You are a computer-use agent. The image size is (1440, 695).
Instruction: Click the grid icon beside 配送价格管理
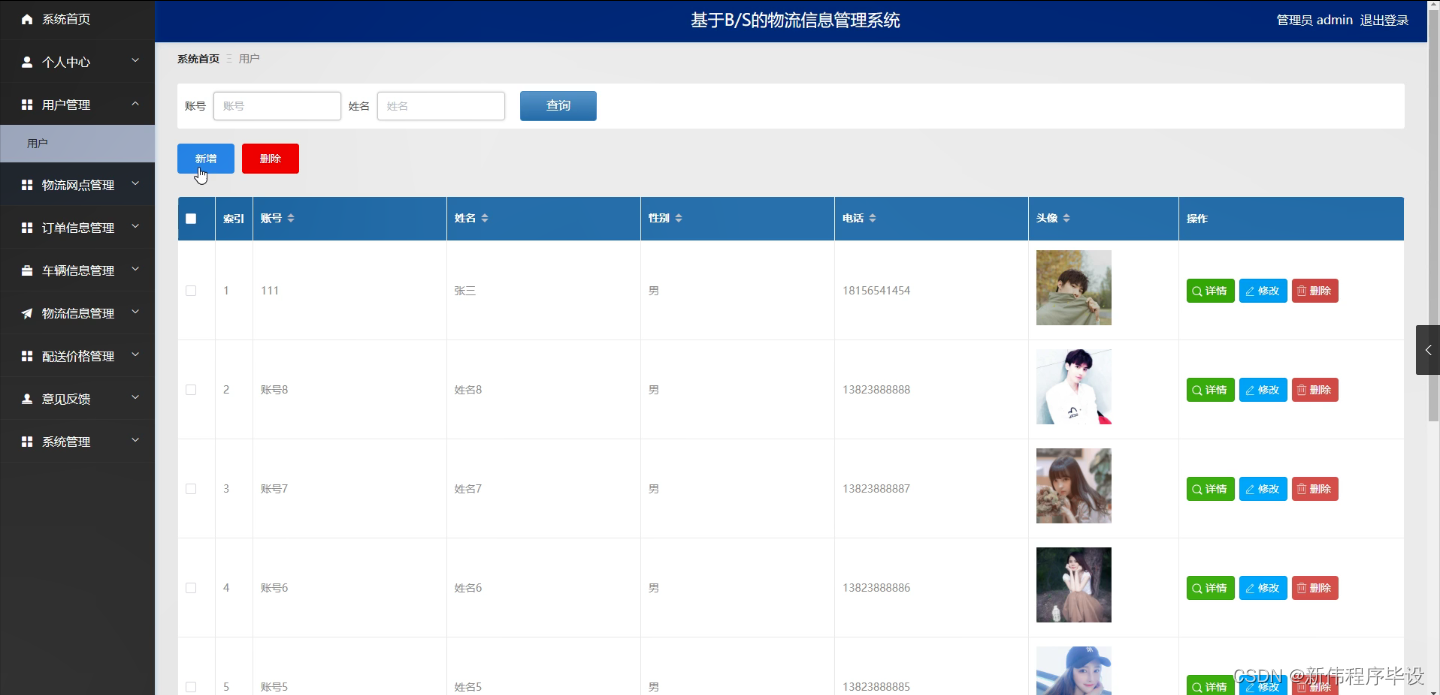27,356
